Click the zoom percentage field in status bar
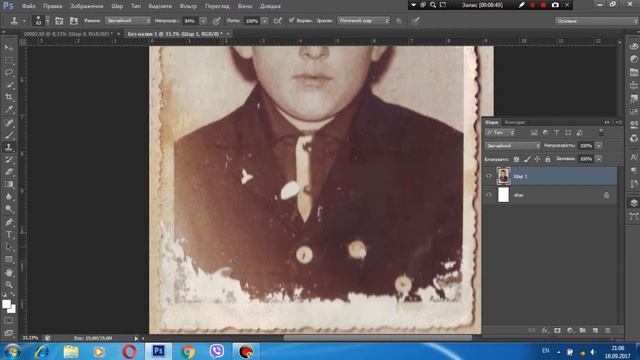 click(x=30, y=338)
